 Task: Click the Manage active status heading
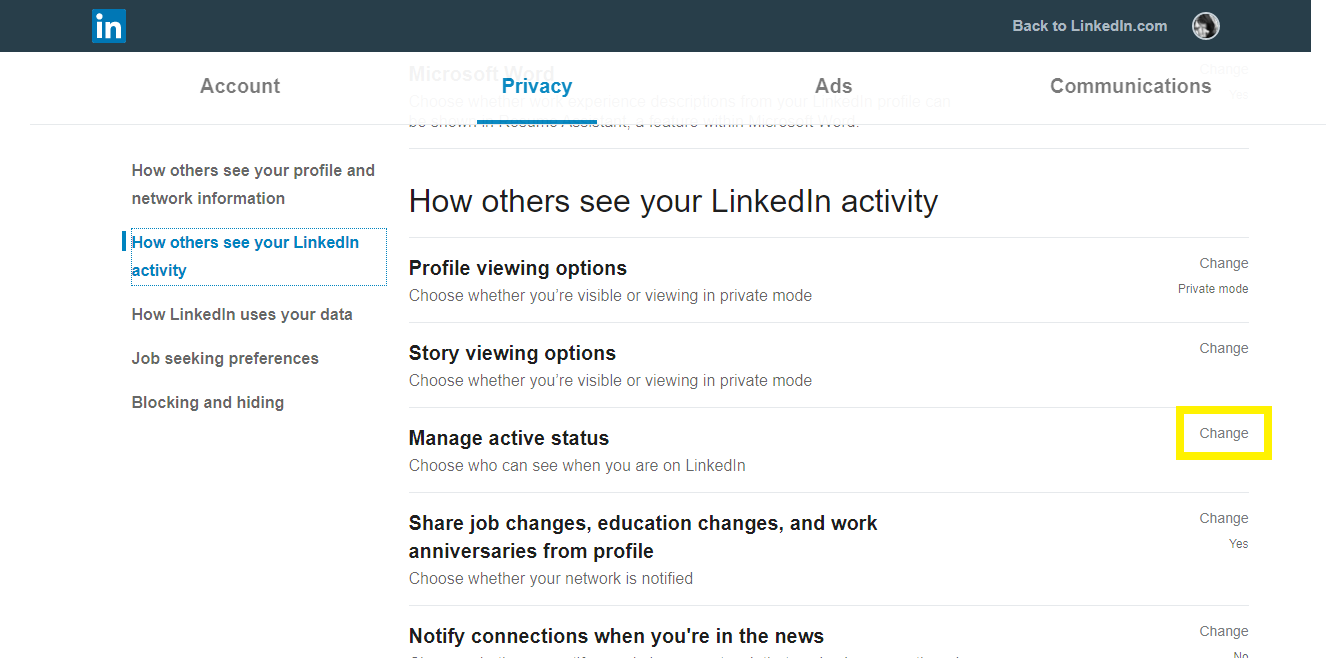click(509, 437)
